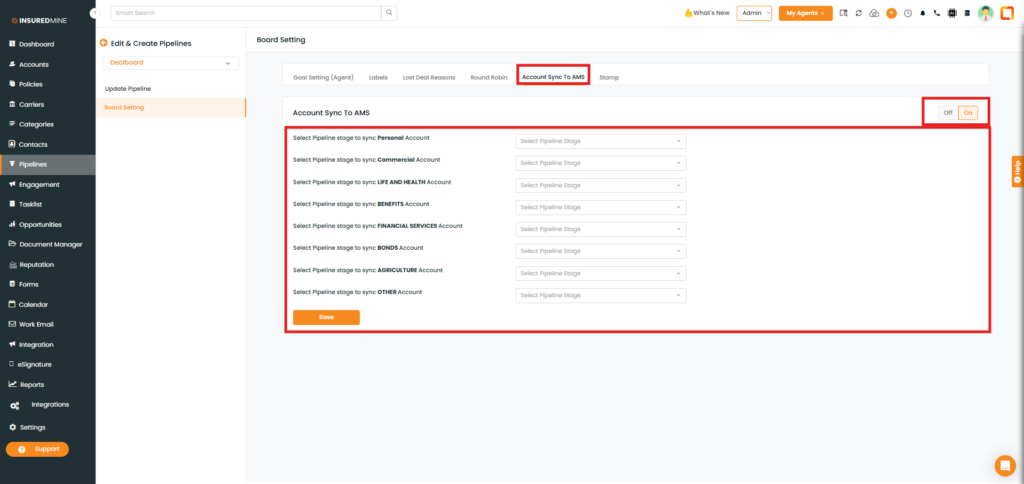Open the Dealboard pipeline dropdown
Screen dimensions: 1024x484
170,63
